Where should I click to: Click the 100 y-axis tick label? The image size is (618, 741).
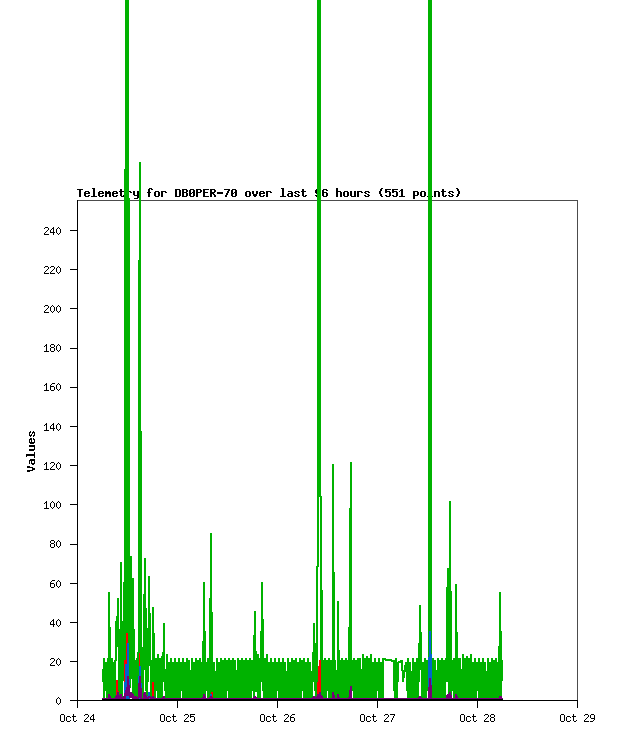point(52,505)
